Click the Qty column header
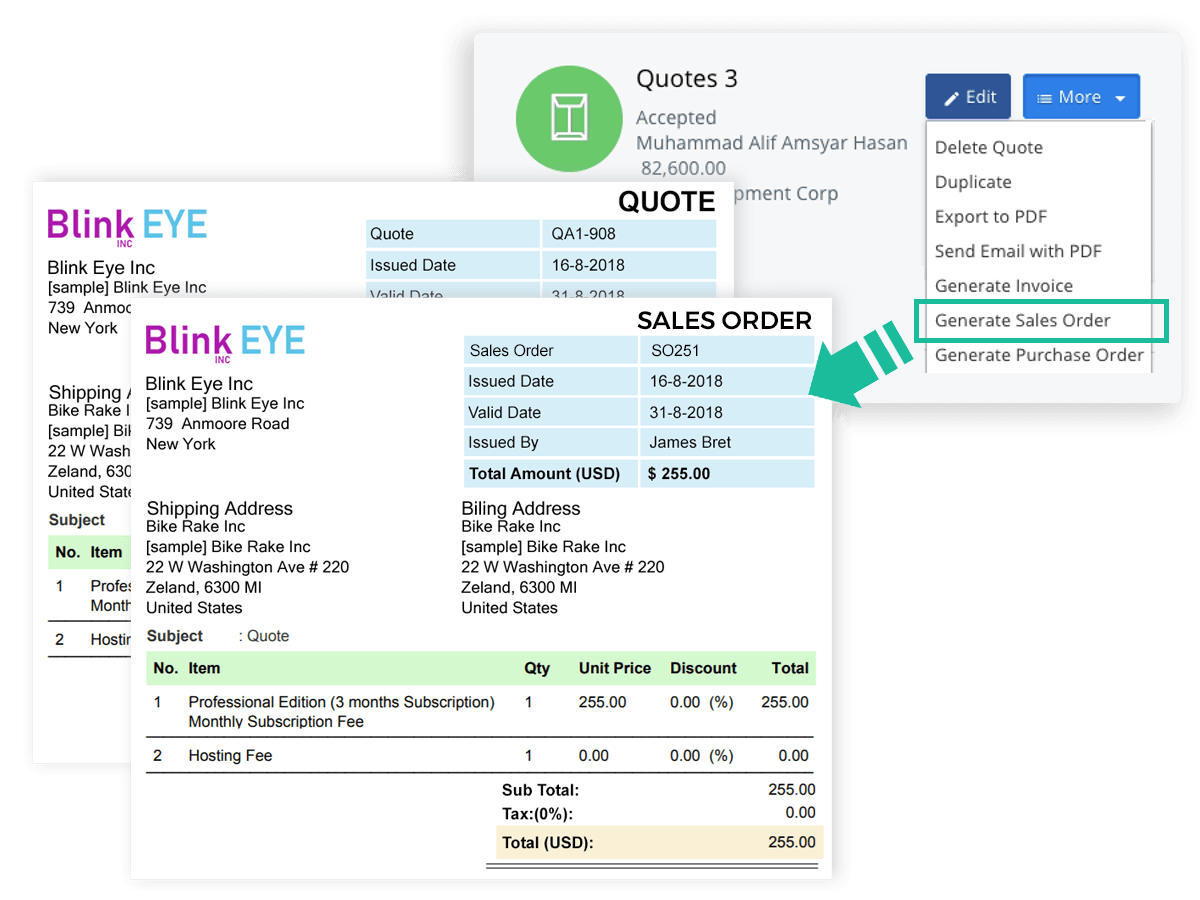 click(x=537, y=668)
